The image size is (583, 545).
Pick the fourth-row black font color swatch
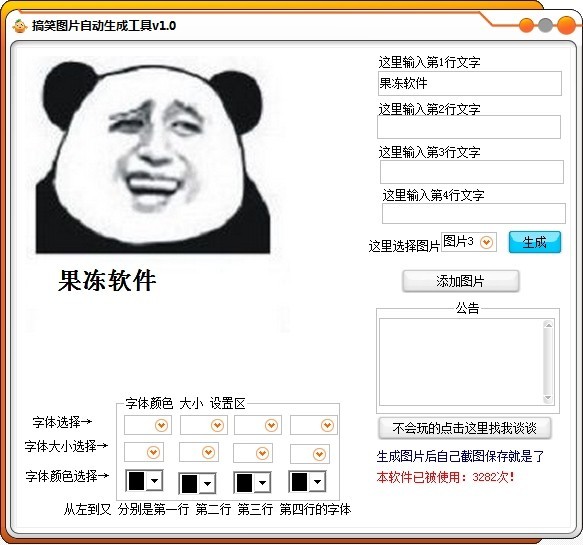pos(299,482)
